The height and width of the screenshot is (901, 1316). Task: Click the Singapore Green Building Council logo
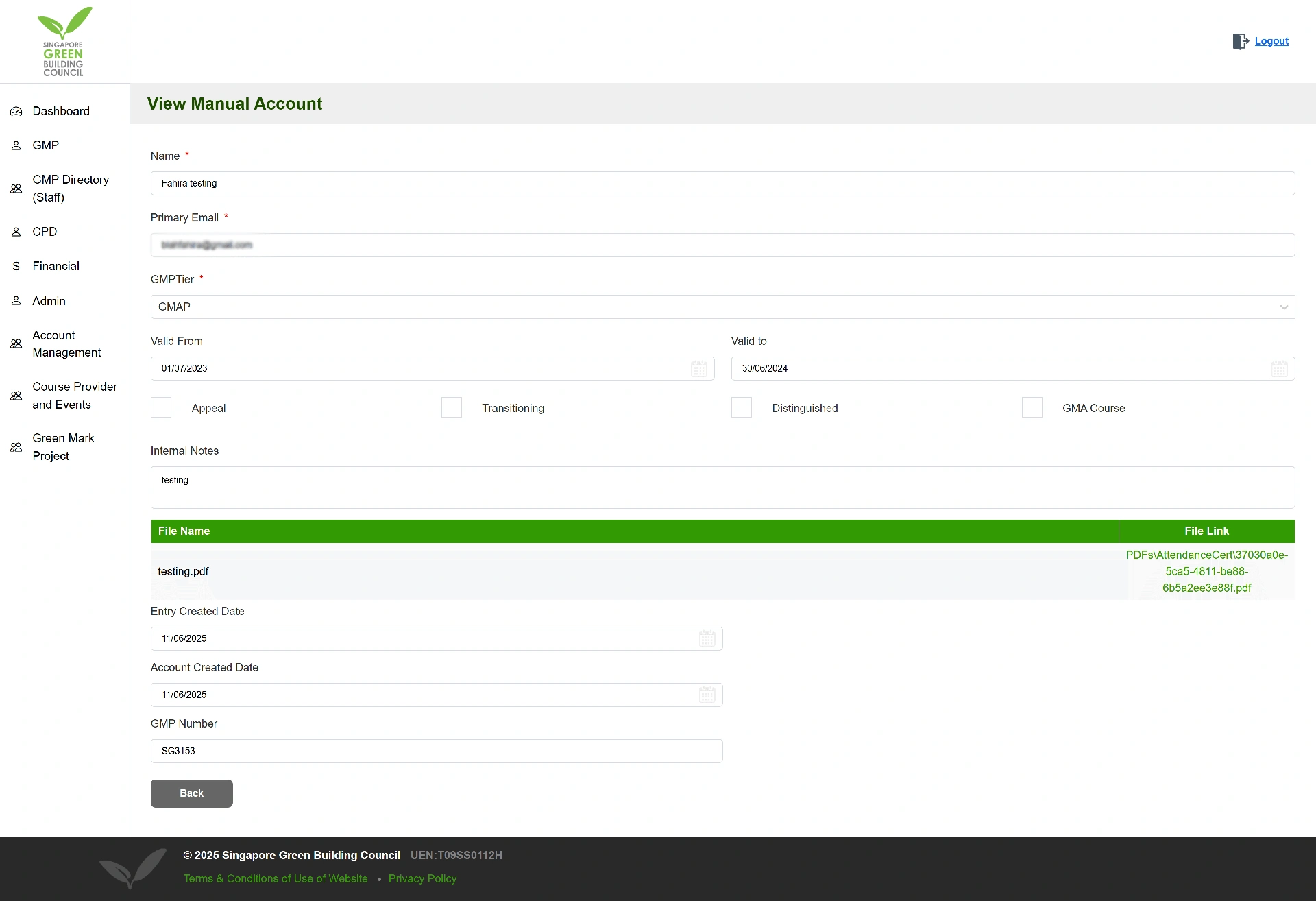pyautogui.click(x=64, y=41)
